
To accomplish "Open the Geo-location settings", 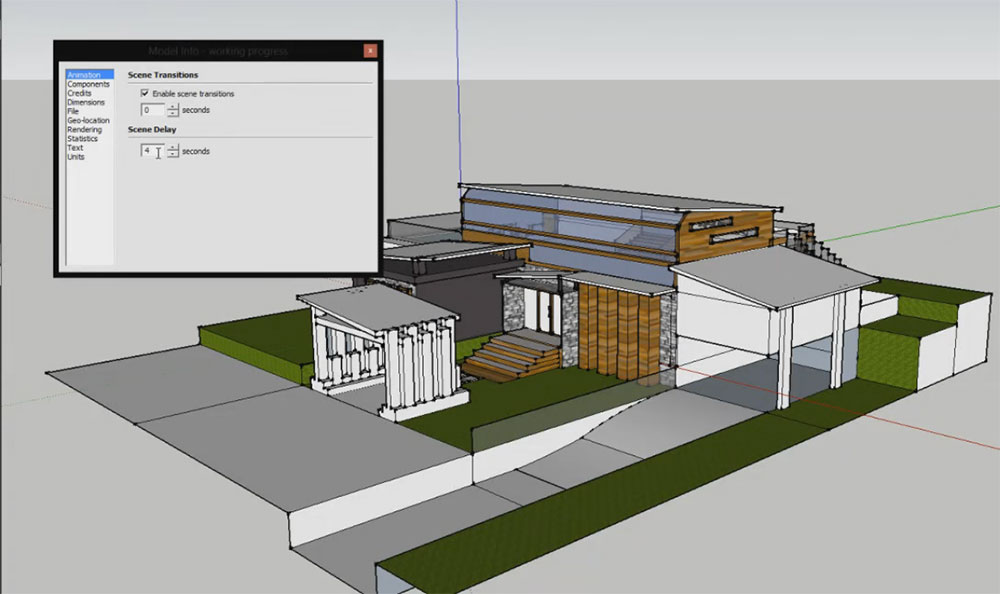I will (88, 120).
